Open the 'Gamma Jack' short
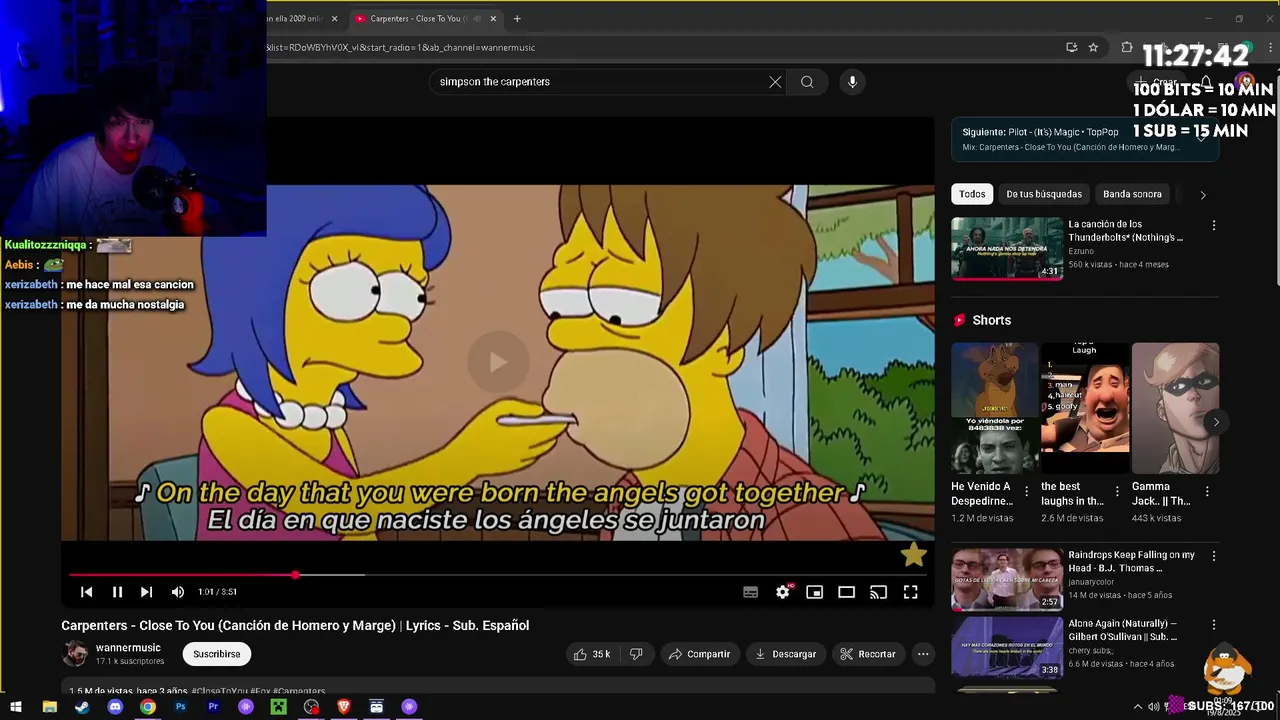The height and width of the screenshot is (720, 1280). coord(1175,408)
